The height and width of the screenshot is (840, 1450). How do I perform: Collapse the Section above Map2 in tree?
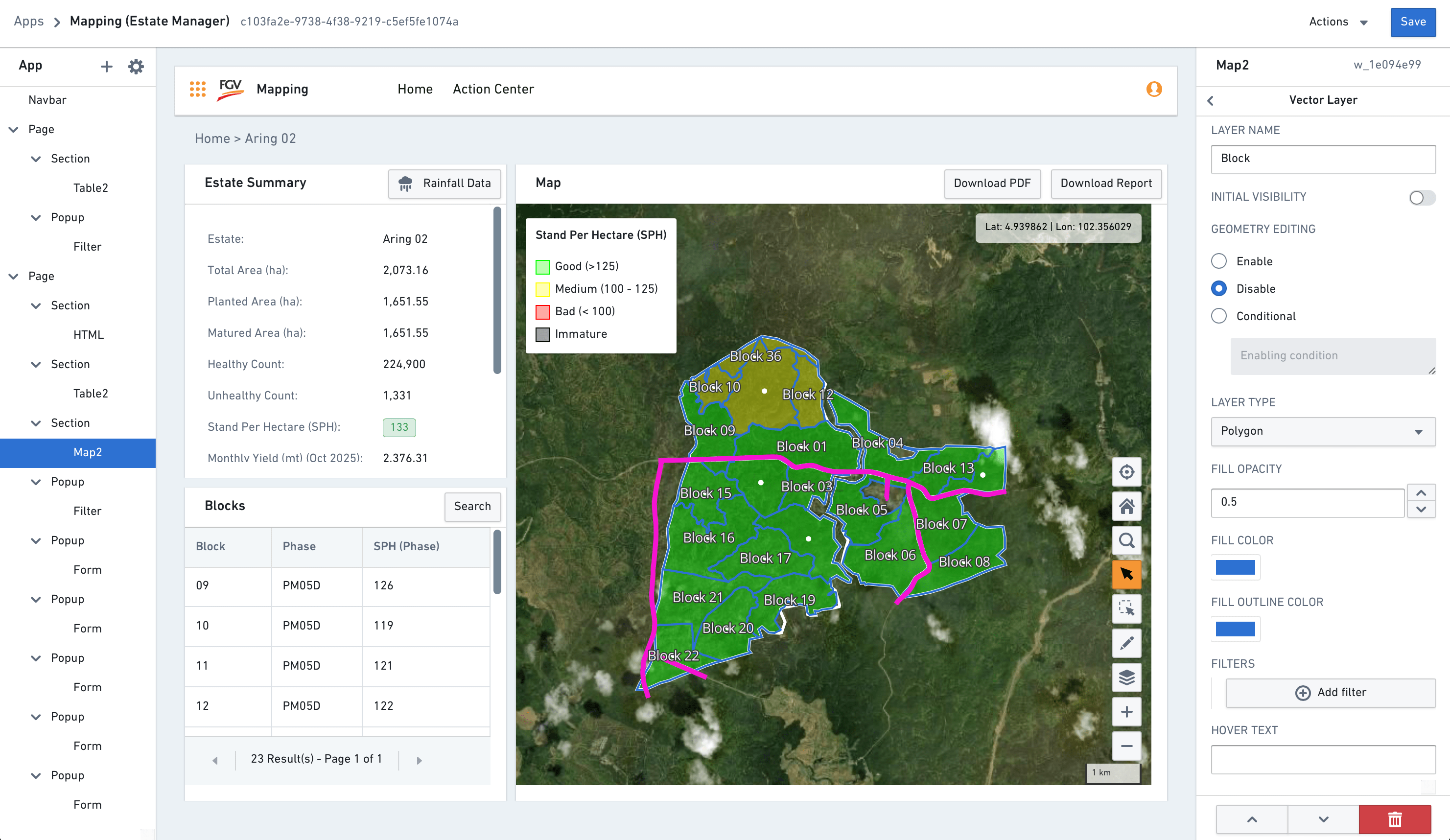[x=36, y=423]
